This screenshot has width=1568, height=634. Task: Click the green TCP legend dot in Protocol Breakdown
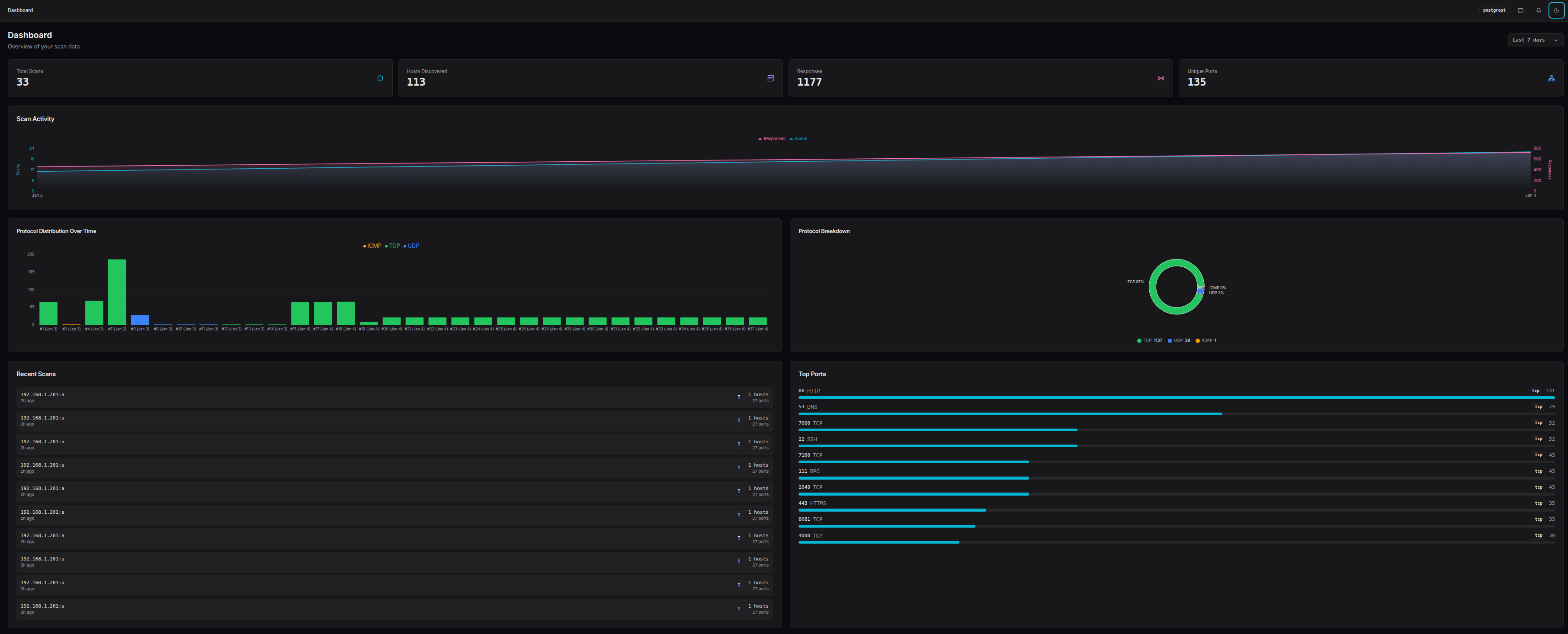click(1139, 340)
